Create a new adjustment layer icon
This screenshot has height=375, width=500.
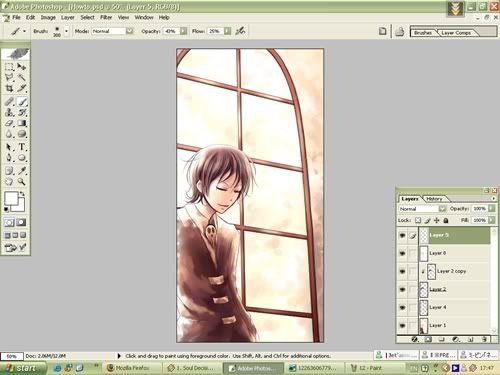click(456, 339)
